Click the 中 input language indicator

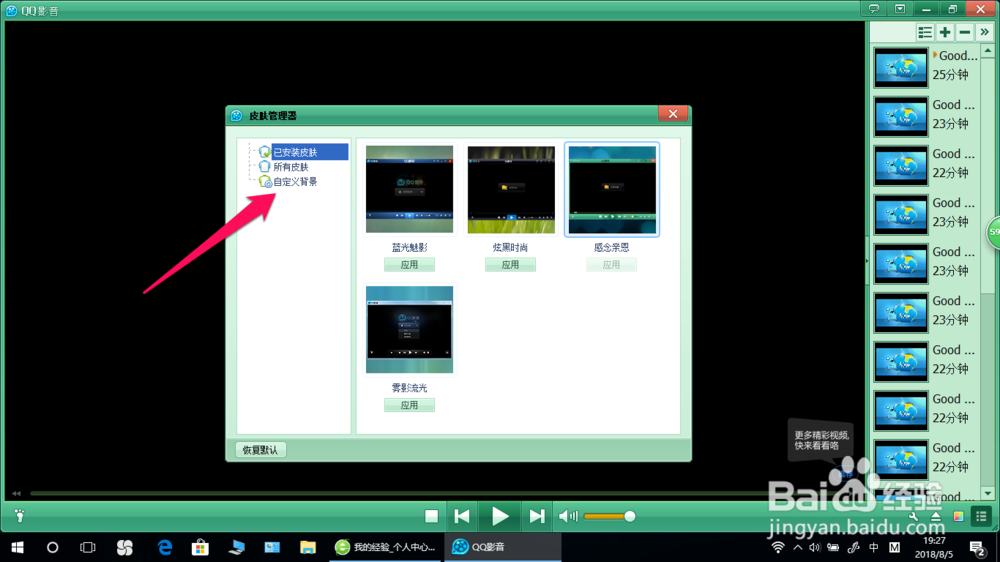[874, 547]
